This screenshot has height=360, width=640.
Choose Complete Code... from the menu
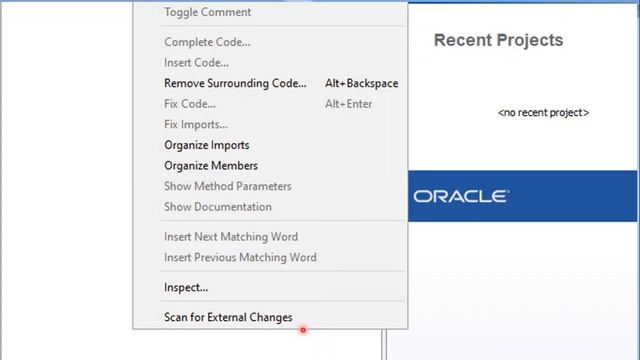click(270, 42)
